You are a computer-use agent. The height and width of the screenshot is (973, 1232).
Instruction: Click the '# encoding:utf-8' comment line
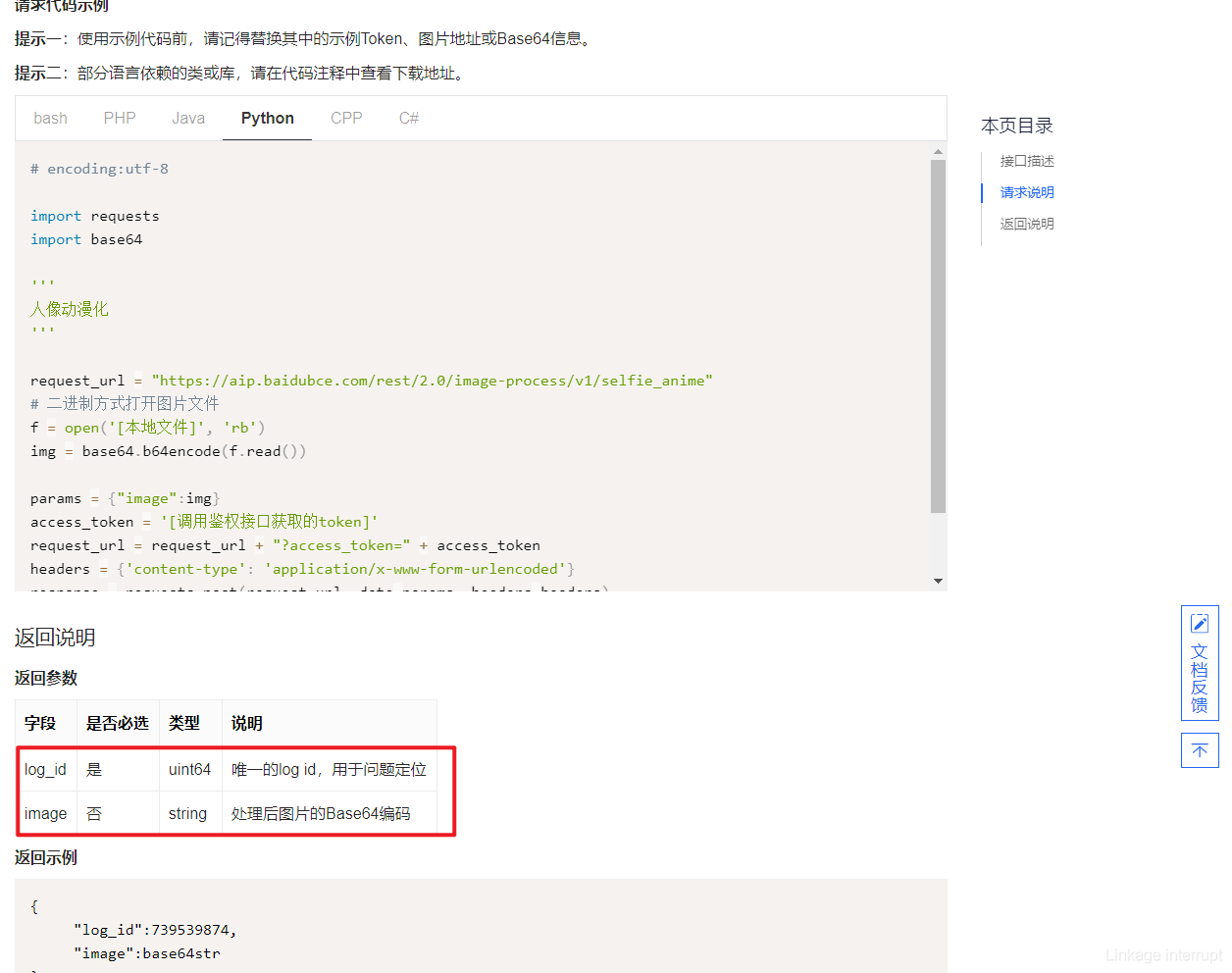(99, 169)
